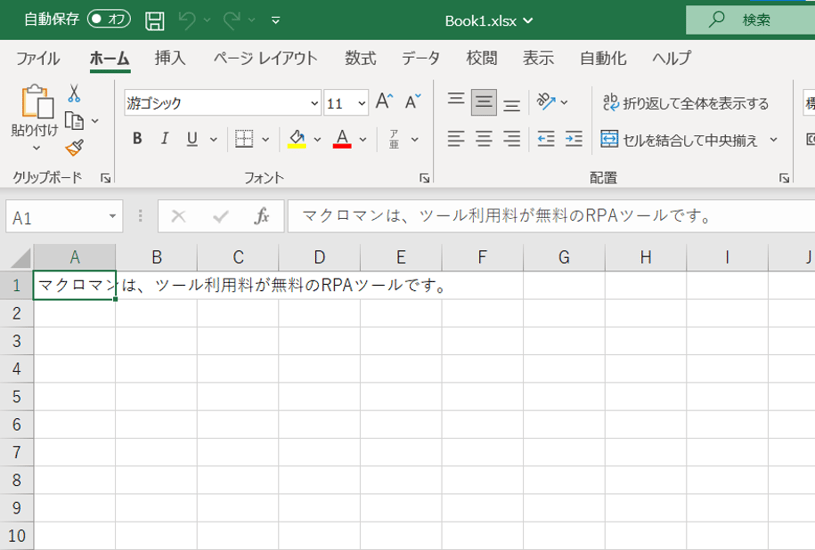
Task: Open the データ tab
Action: 420,58
